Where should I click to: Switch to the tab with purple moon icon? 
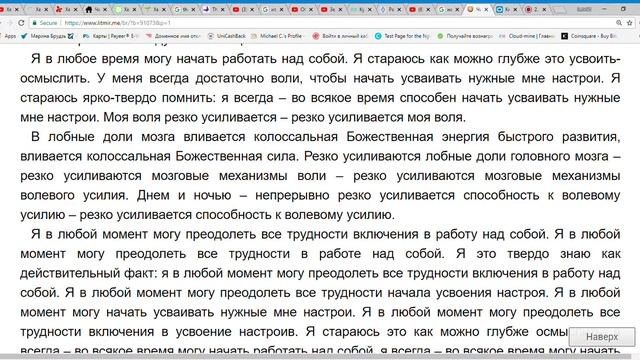click(x=212, y=9)
